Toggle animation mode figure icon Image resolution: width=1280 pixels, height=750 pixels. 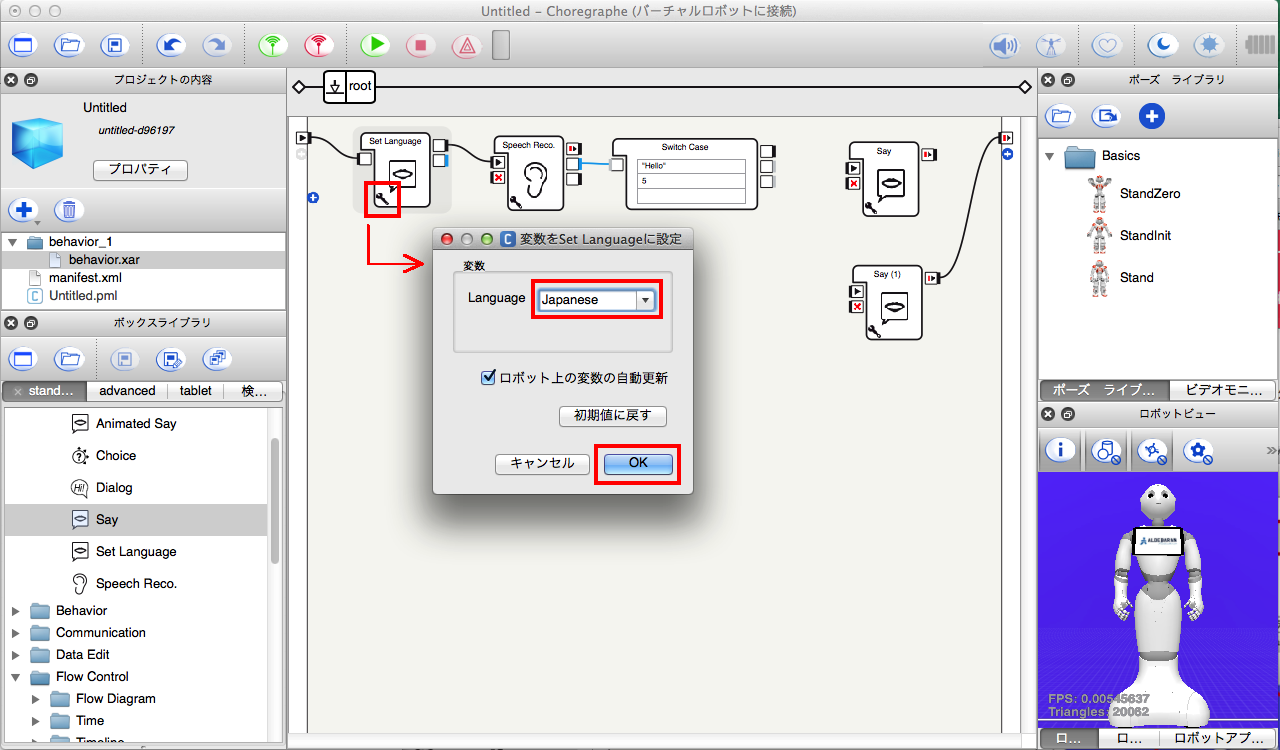click(x=1051, y=45)
